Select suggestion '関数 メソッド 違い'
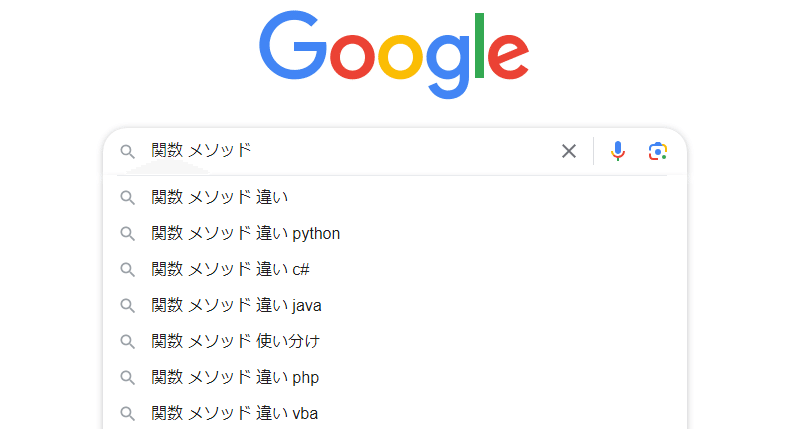 (x=394, y=197)
